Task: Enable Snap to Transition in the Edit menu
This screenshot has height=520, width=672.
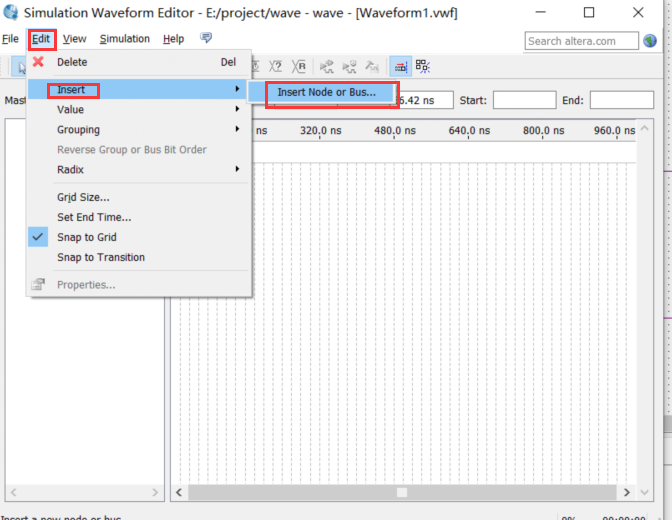Action: point(138,257)
